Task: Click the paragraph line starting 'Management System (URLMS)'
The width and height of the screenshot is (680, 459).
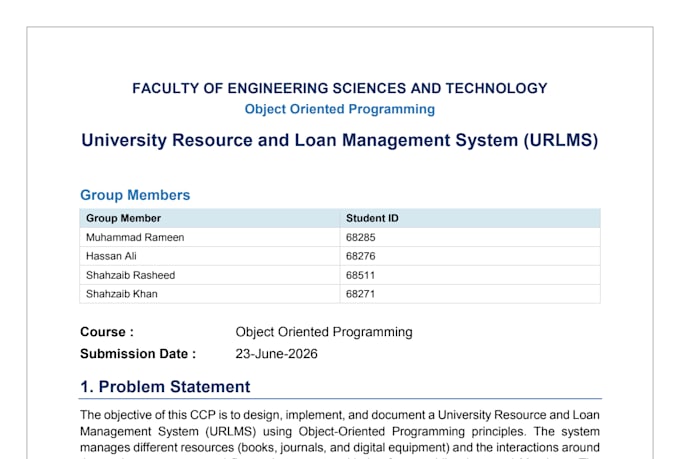Action: 340,431
